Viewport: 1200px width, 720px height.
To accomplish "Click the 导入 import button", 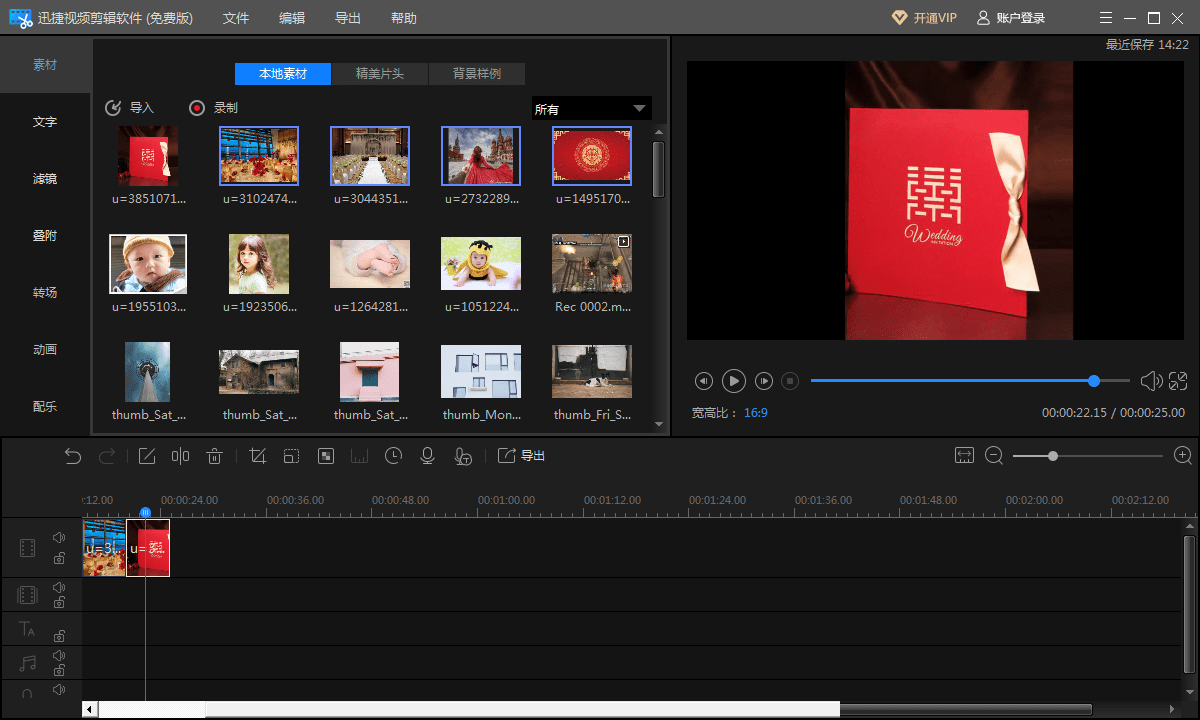I will [x=130, y=108].
